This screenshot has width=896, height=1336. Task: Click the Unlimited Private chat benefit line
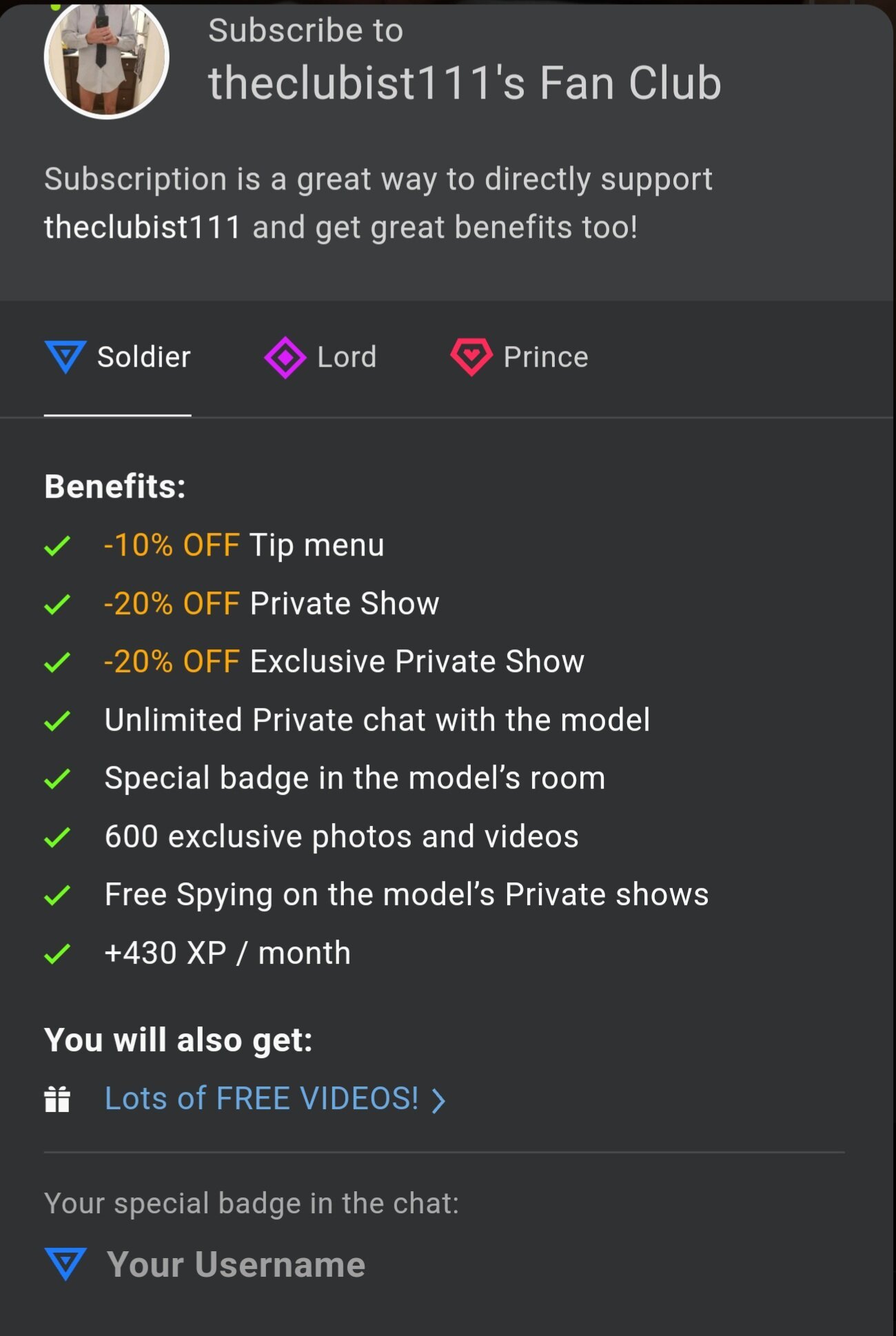(377, 720)
